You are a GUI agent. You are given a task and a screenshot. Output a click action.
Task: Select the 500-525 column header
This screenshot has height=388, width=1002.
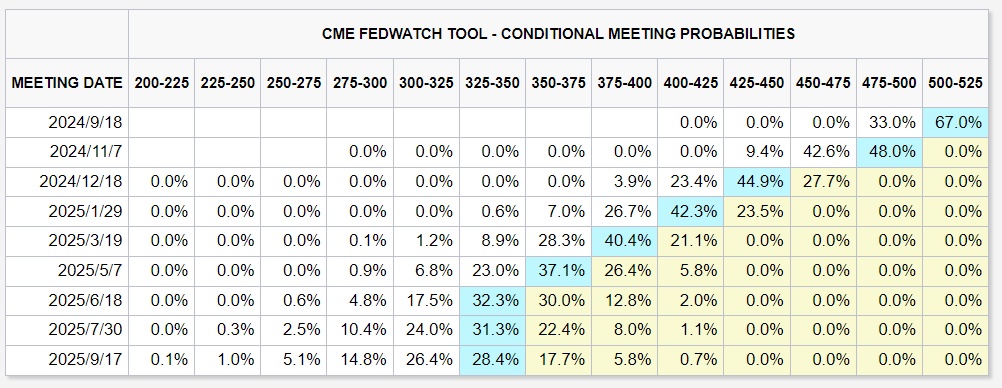[955, 83]
